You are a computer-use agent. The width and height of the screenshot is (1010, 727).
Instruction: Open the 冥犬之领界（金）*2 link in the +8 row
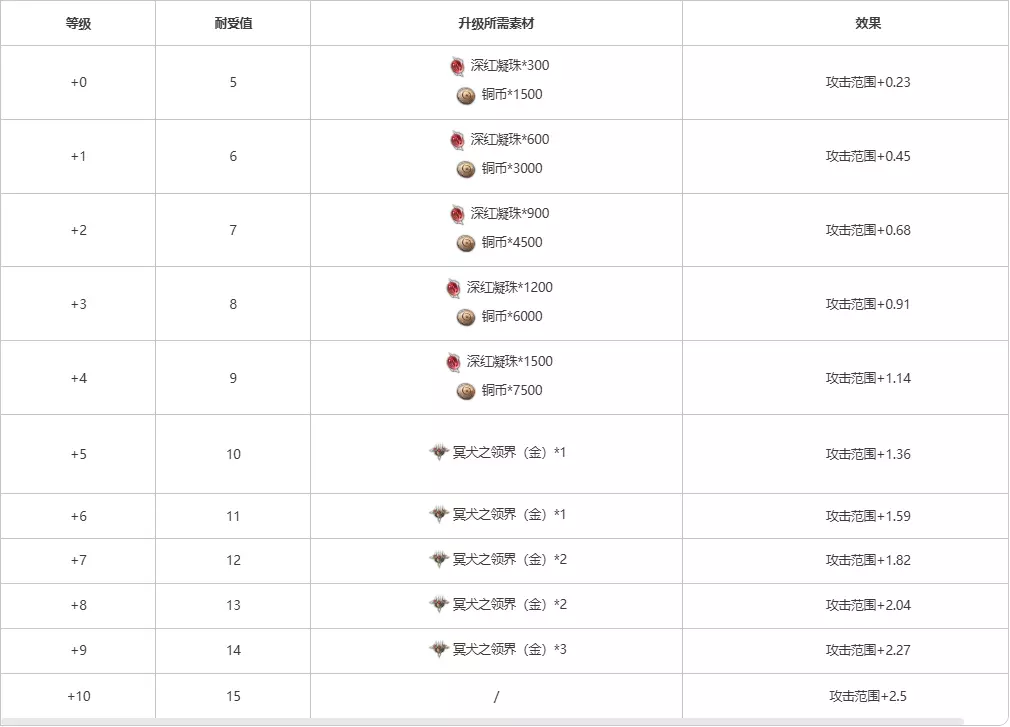pos(509,605)
